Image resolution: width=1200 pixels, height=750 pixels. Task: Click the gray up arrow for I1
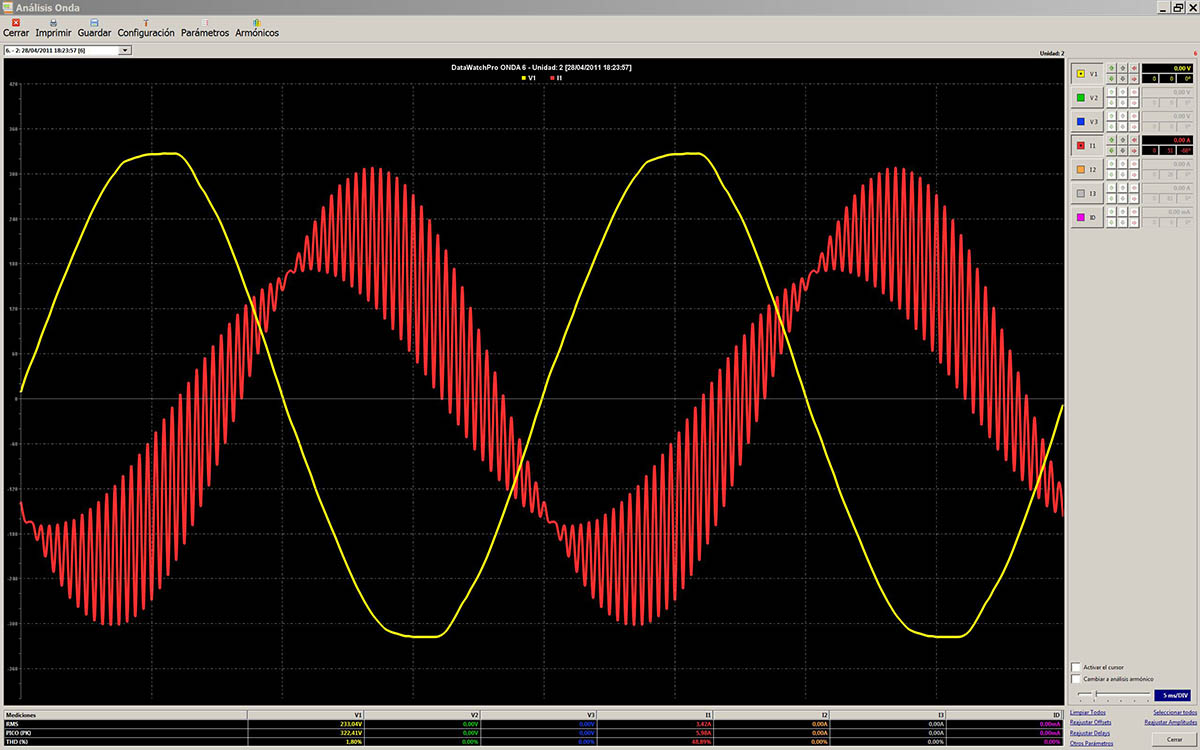1123,140
